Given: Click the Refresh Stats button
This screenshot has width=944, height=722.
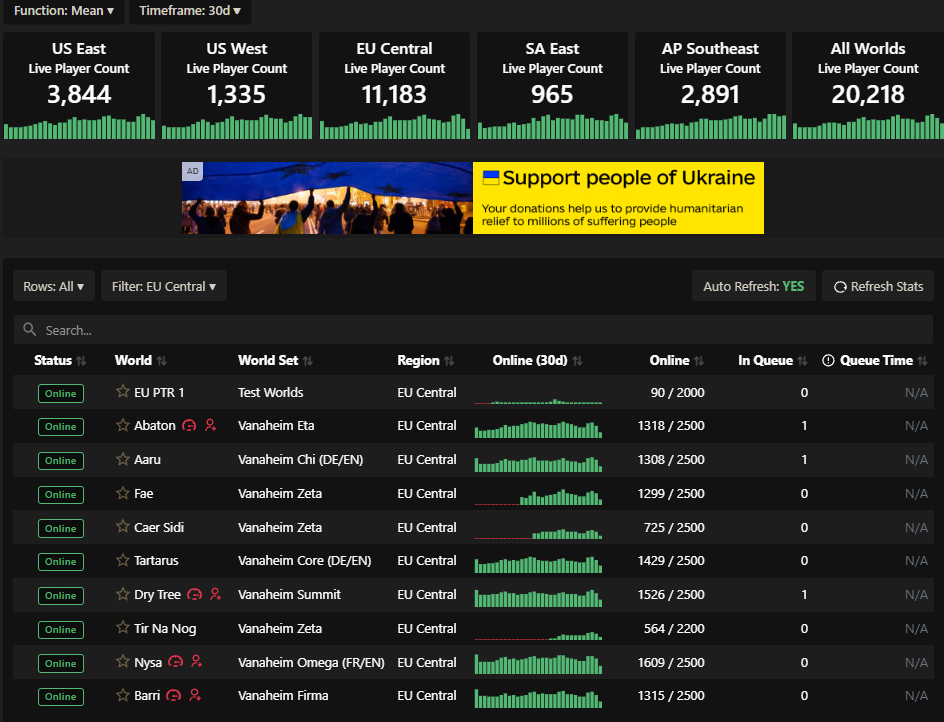Looking at the screenshot, I should [x=878, y=286].
